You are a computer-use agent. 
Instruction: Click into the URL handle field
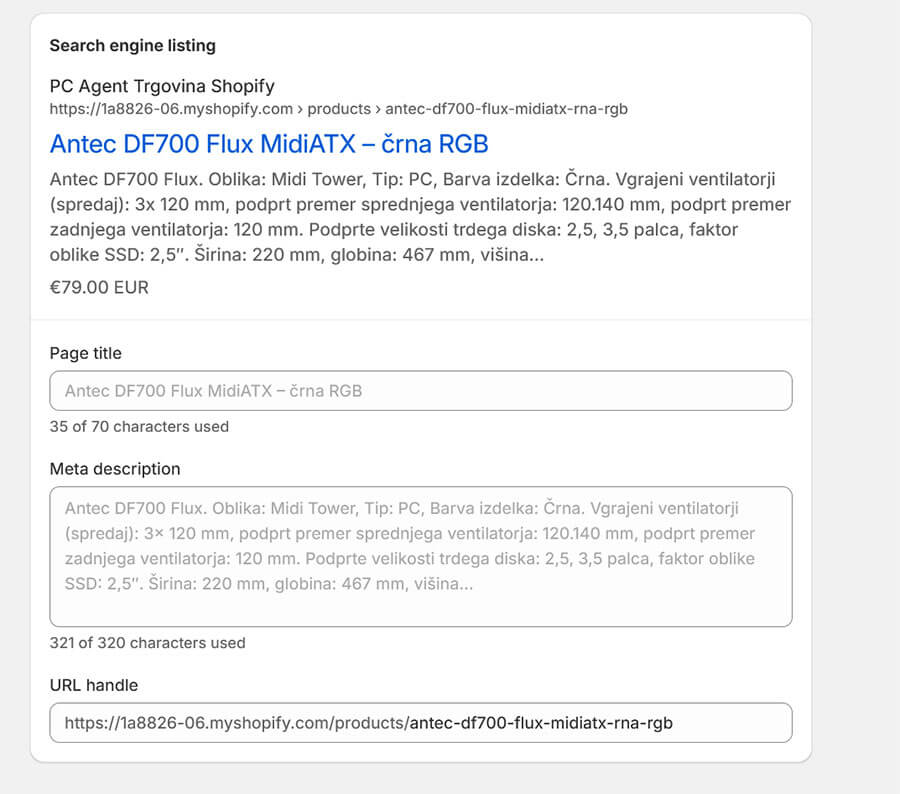[x=420, y=722]
